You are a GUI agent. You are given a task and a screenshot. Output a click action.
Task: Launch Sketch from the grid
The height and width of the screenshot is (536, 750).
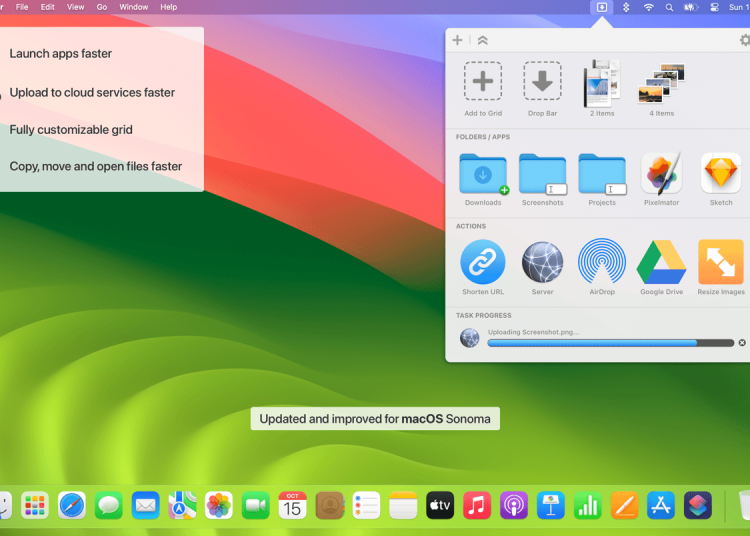(x=720, y=174)
